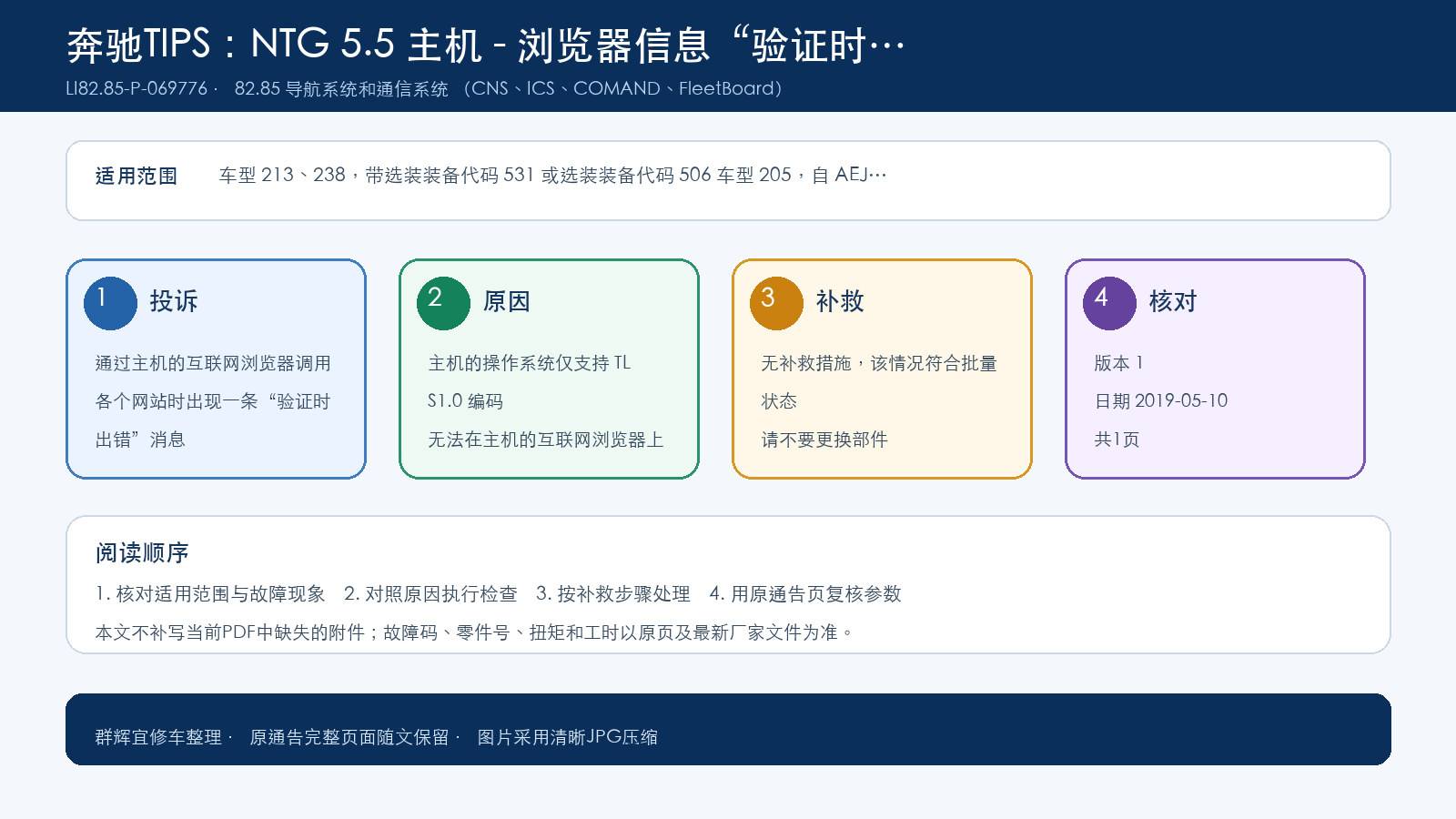Click the document number LI82.85-P-069776
The image size is (1456, 819).
pos(136,88)
